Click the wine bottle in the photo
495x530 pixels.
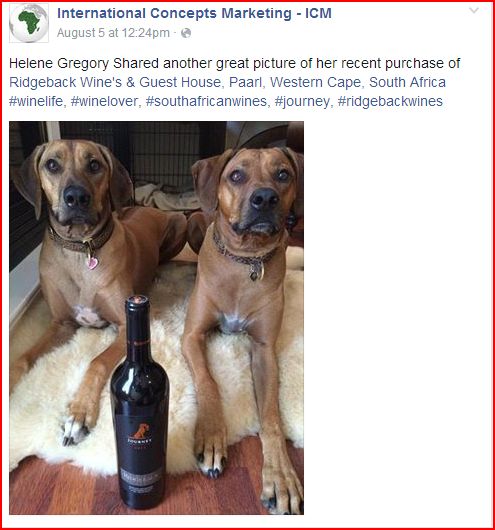(x=140, y=402)
